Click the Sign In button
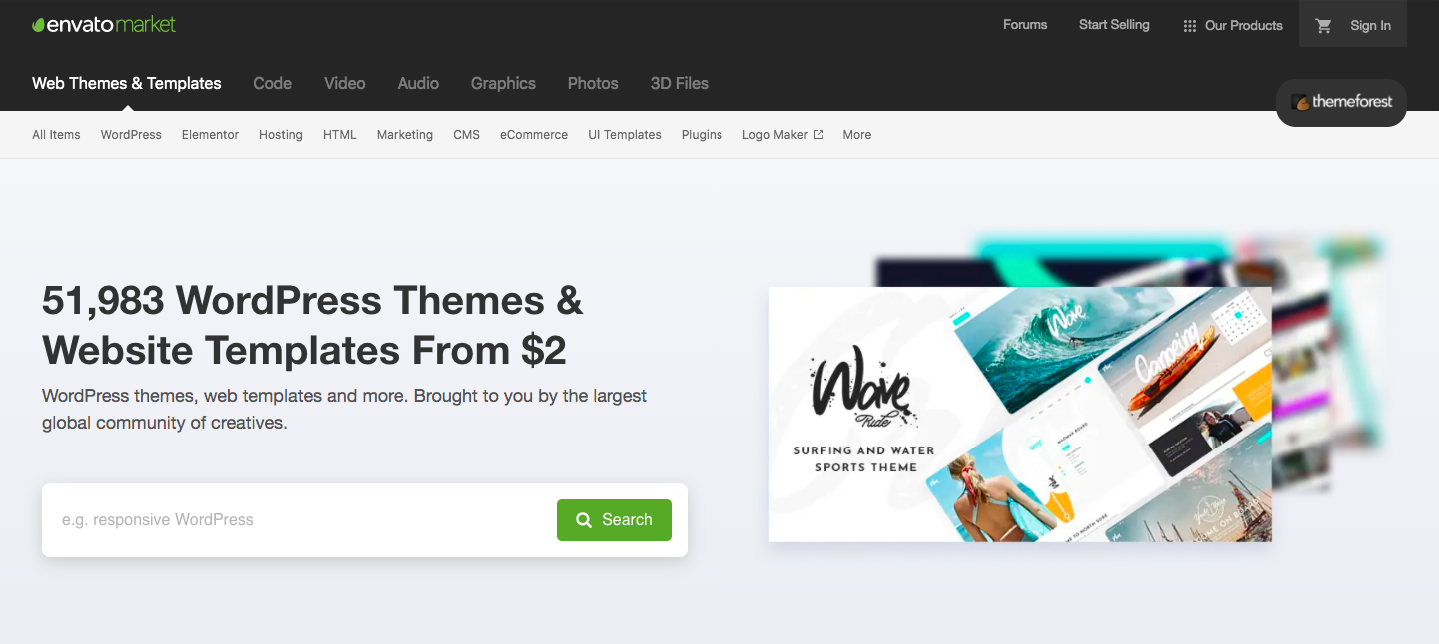 (x=1353, y=25)
